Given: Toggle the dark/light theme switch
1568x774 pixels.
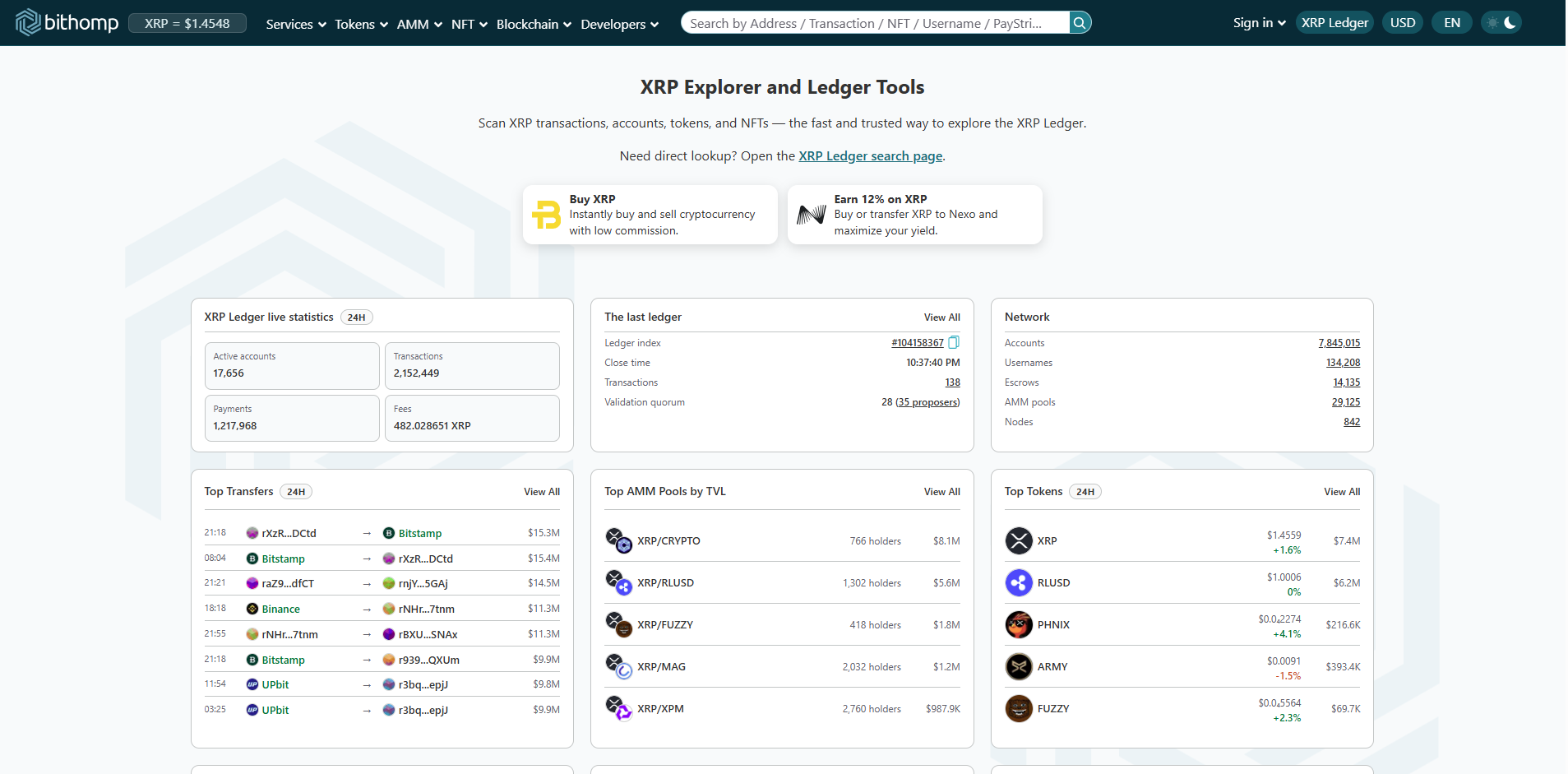Looking at the screenshot, I should 1501,23.
